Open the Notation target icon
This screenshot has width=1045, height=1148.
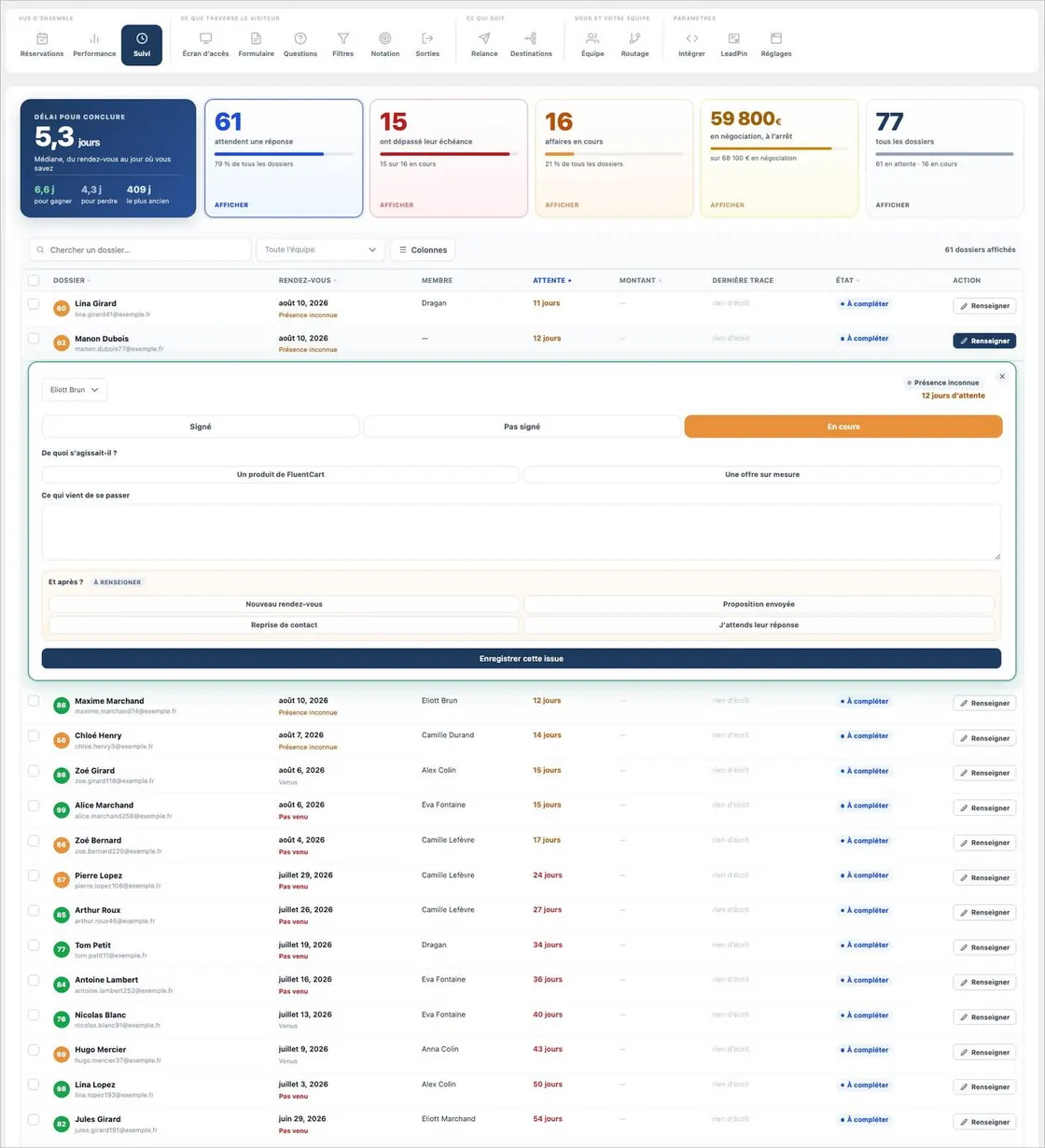[x=385, y=38]
